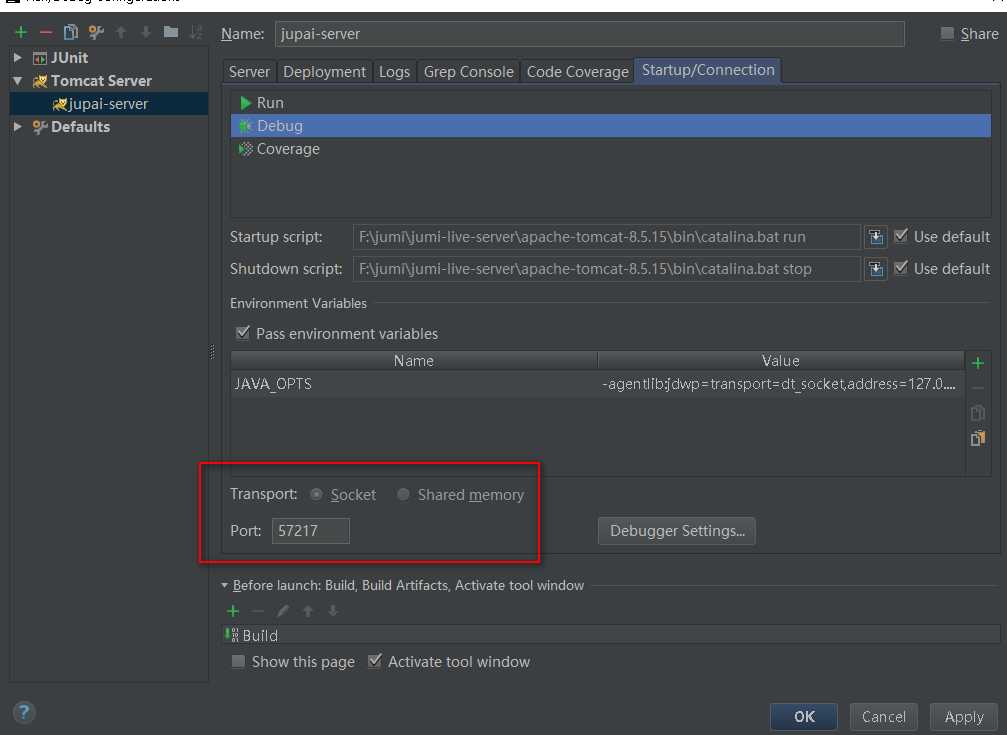The width and height of the screenshot is (1007, 735).
Task: Remove selected environment variable
Action: click(977, 388)
